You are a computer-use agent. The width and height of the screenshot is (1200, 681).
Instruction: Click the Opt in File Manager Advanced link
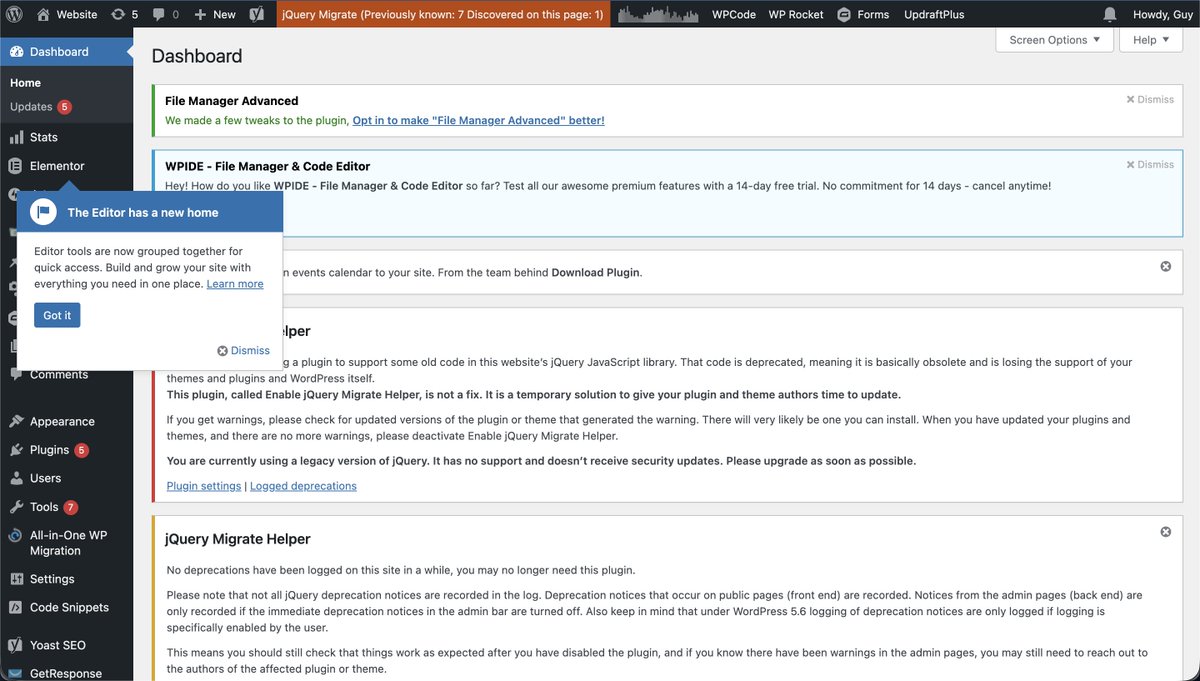(x=478, y=120)
